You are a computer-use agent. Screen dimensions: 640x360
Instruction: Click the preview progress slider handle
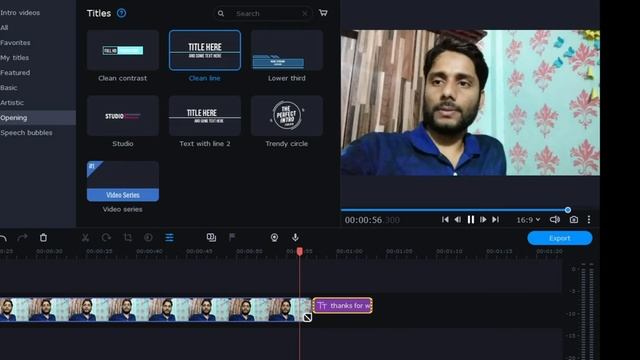point(568,210)
